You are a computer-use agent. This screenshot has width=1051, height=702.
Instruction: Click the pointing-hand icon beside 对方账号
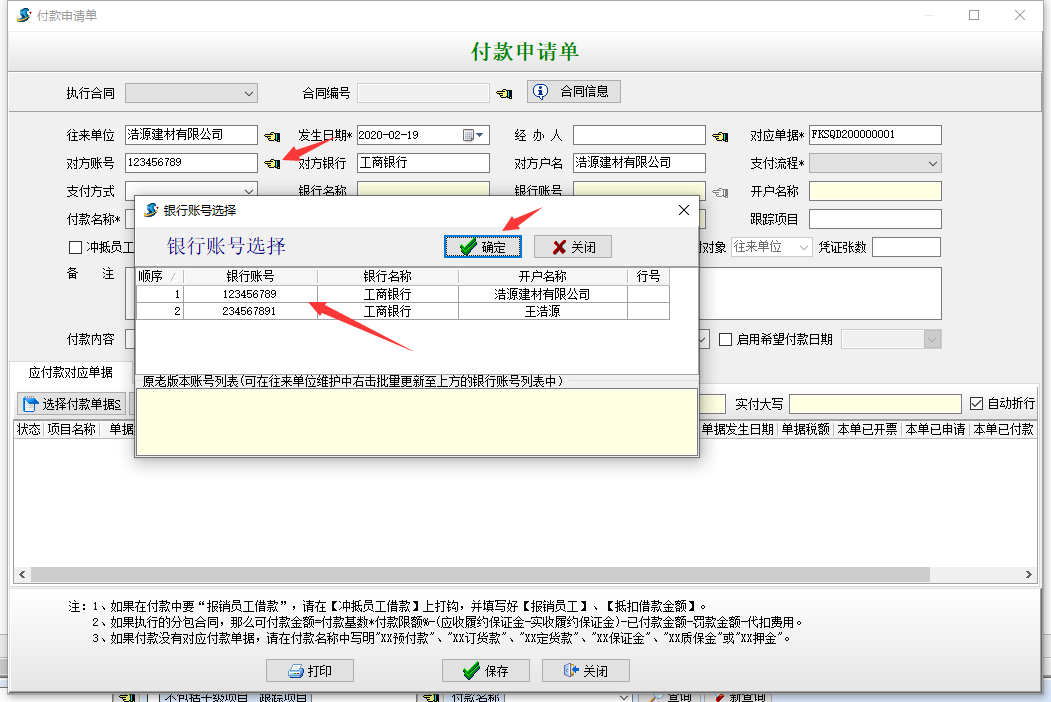(273, 163)
